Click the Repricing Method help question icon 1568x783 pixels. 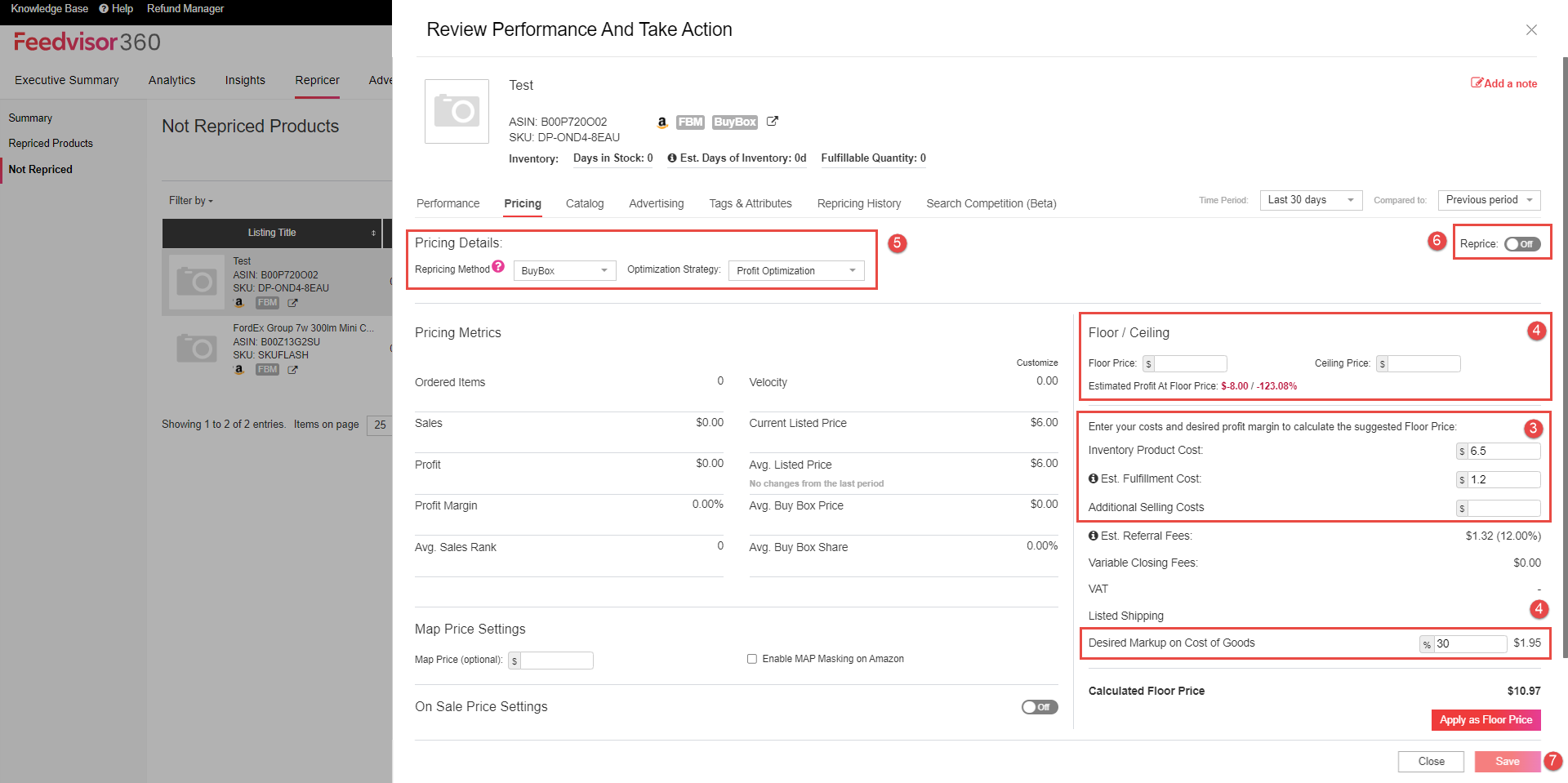[498, 266]
